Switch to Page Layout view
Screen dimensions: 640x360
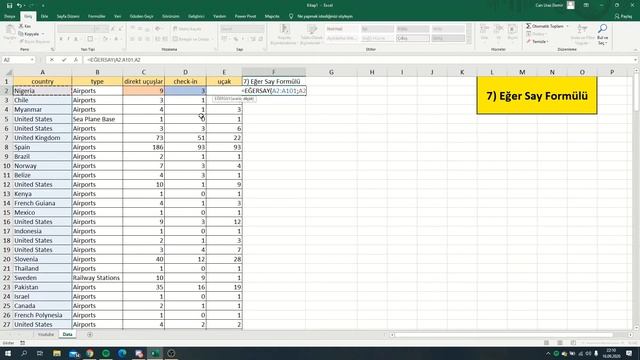coord(560,343)
